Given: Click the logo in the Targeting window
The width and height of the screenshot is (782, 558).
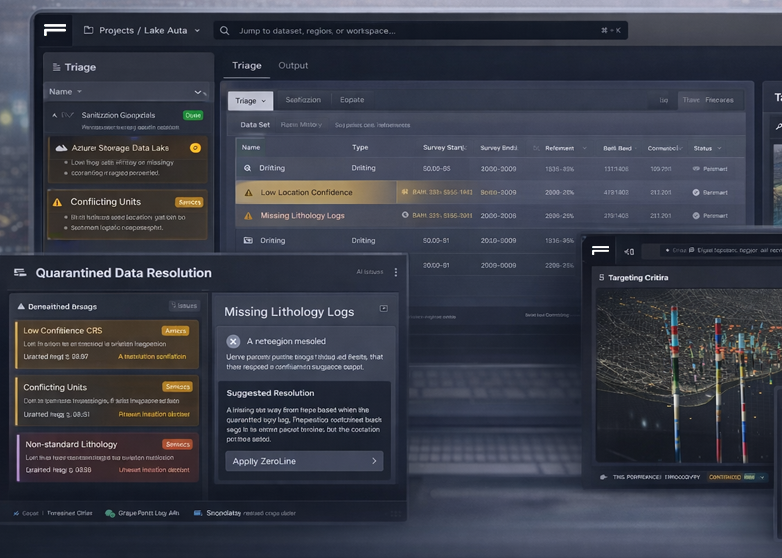Looking at the screenshot, I should [x=600, y=250].
